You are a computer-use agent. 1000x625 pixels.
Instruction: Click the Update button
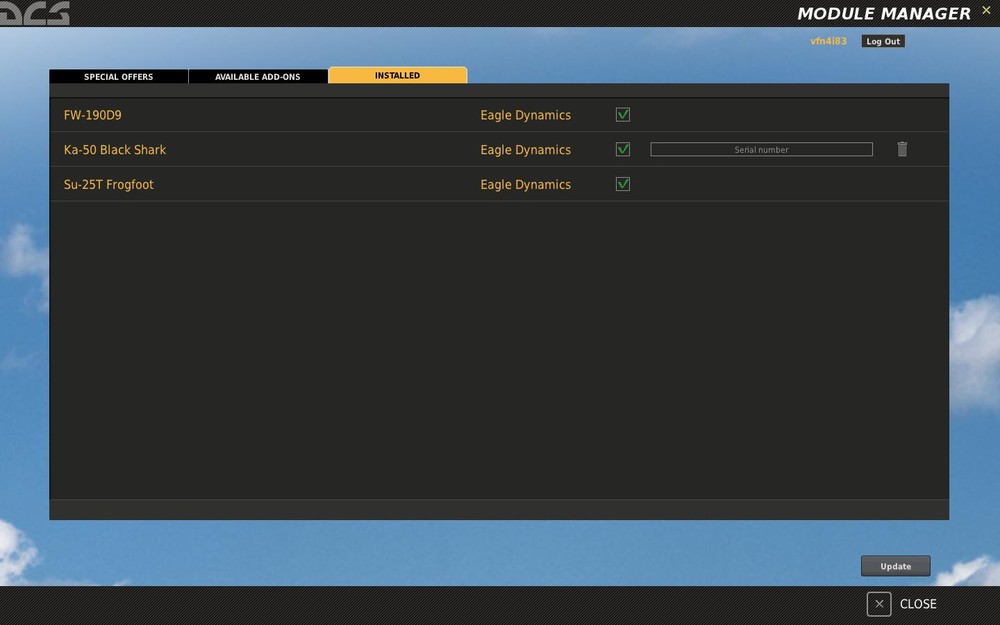[895, 566]
